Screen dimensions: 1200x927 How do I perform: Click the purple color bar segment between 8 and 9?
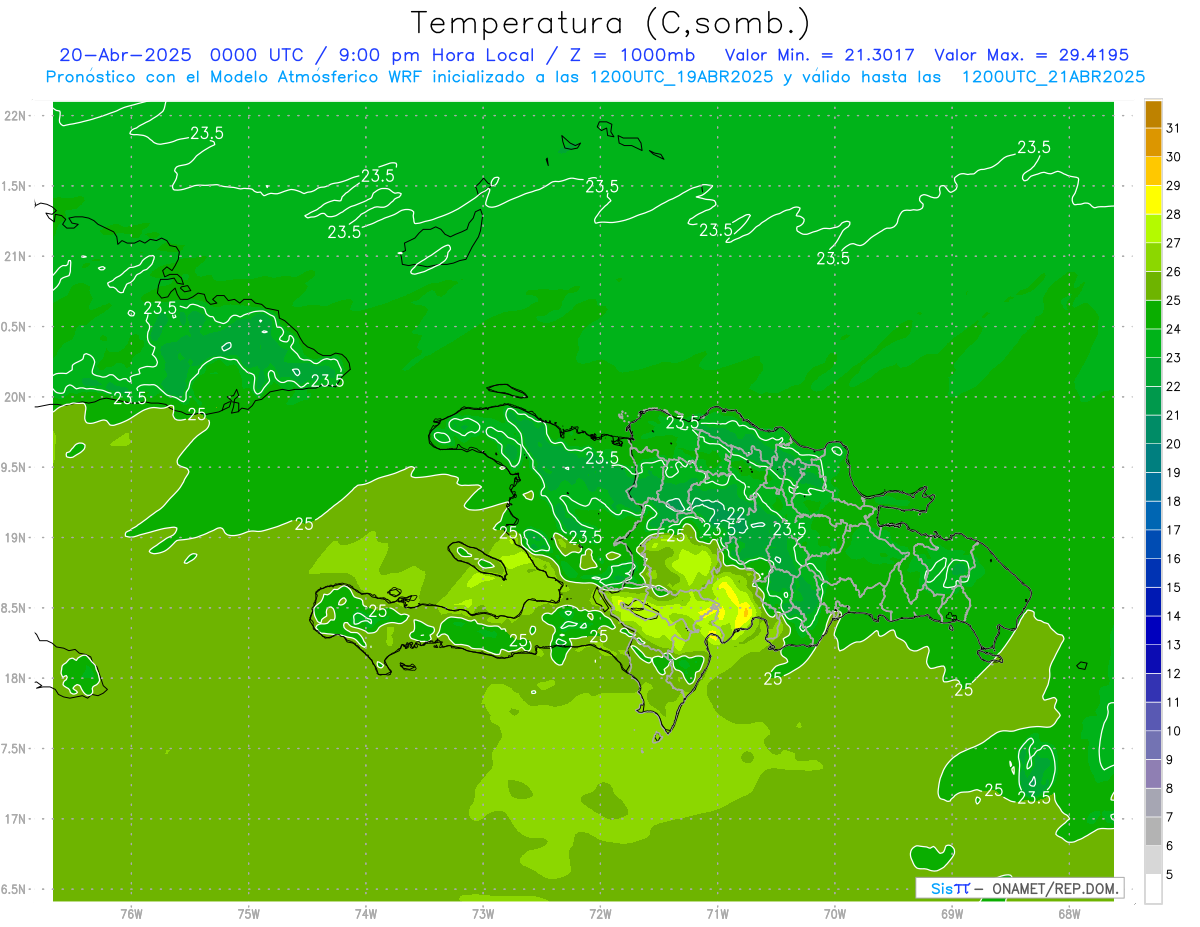click(1153, 775)
